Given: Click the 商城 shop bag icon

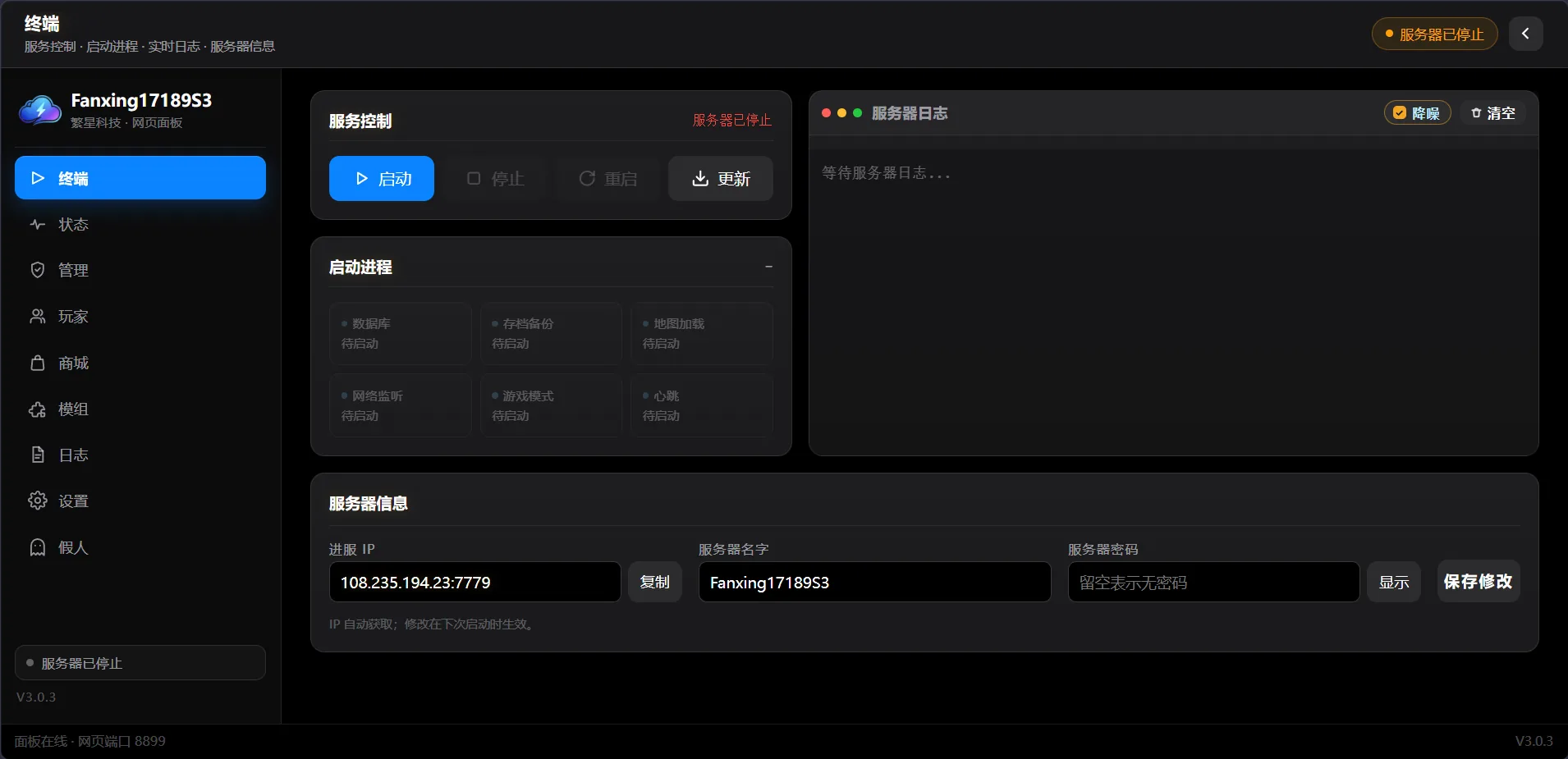Looking at the screenshot, I should click(38, 363).
